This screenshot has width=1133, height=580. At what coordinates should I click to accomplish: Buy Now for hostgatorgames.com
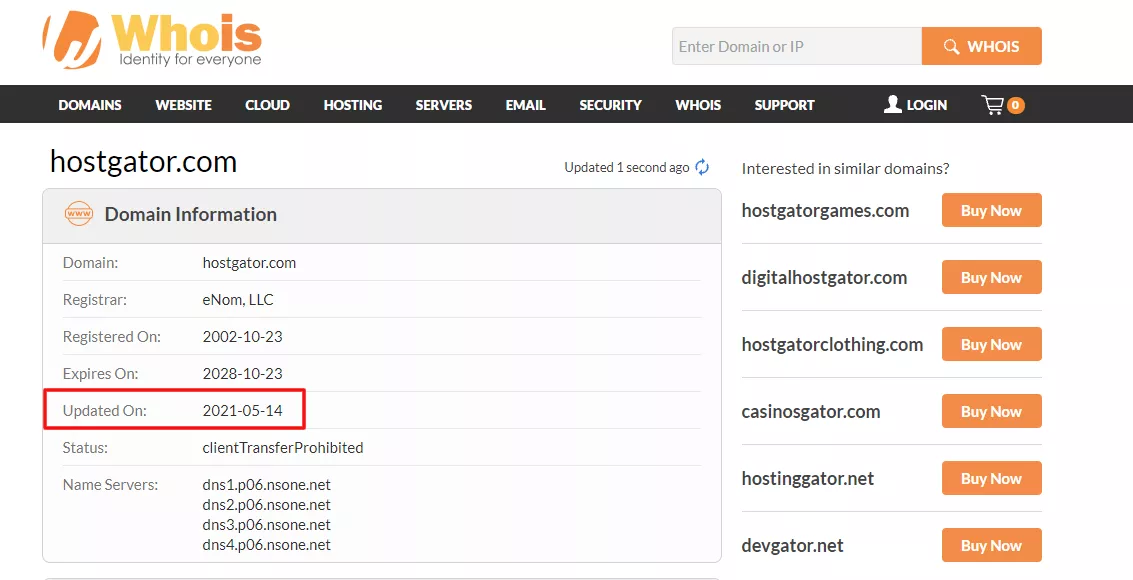coord(991,210)
